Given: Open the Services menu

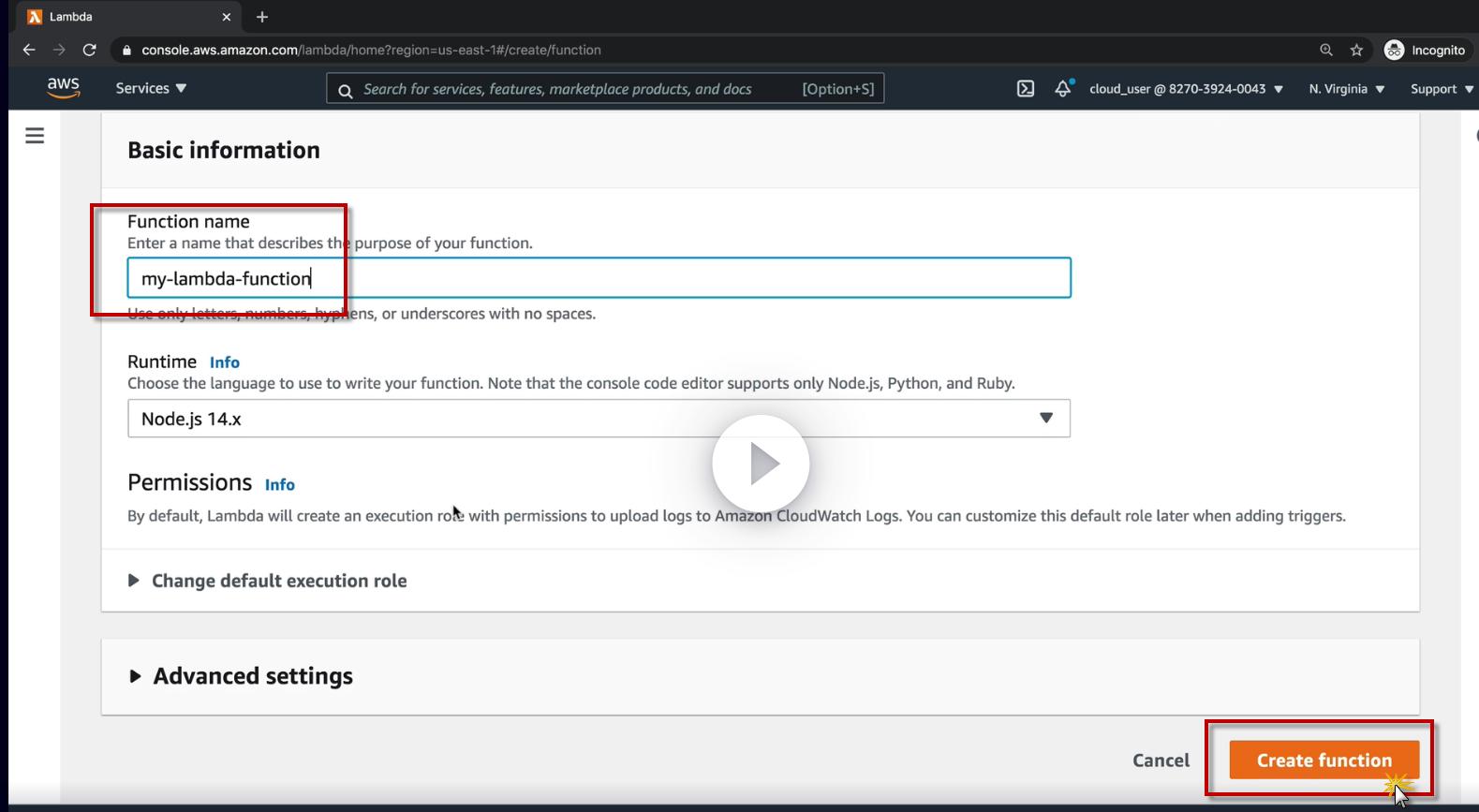Looking at the screenshot, I should [151, 88].
